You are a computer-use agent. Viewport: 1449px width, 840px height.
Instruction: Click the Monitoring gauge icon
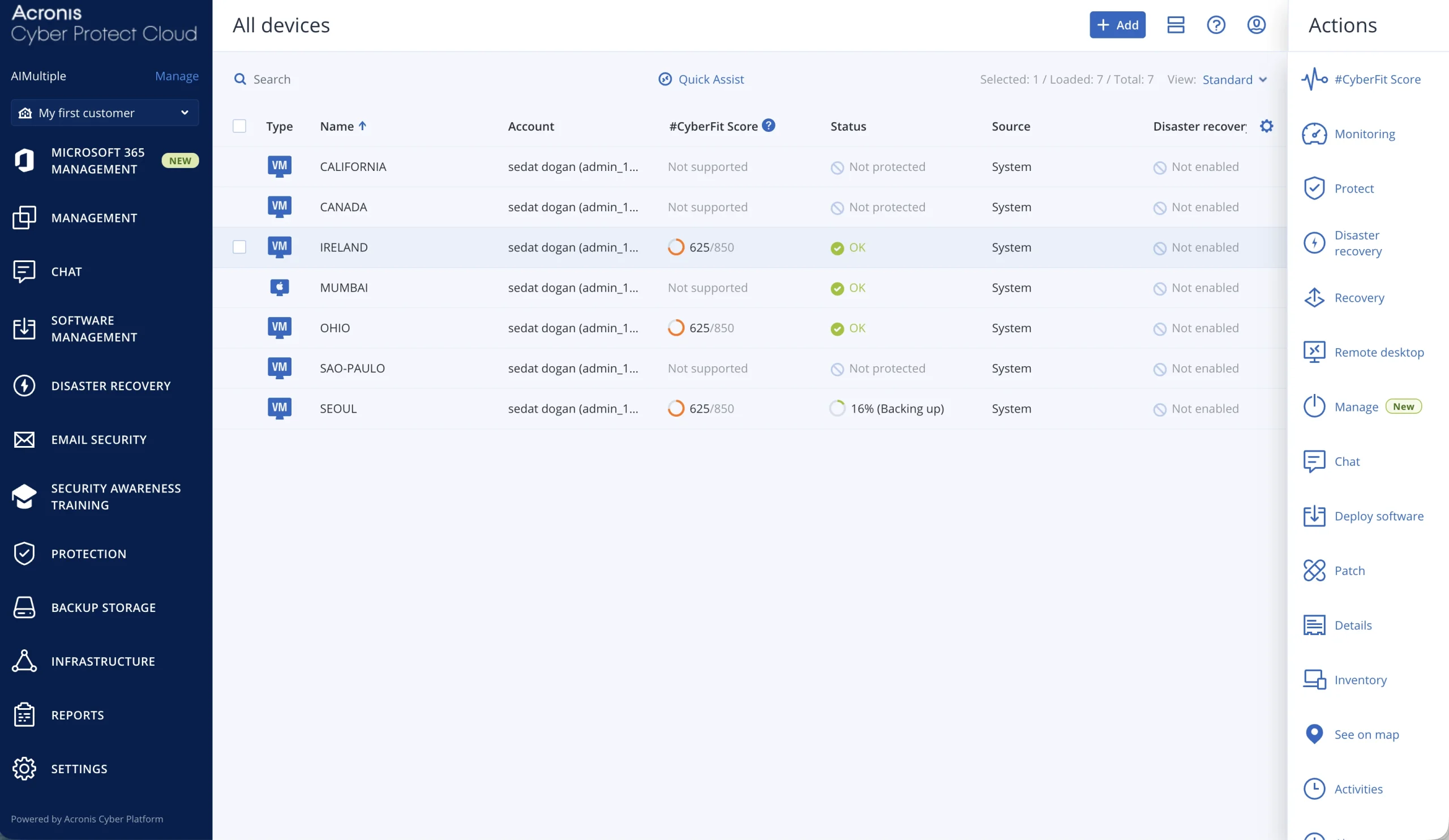pos(1314,134)
